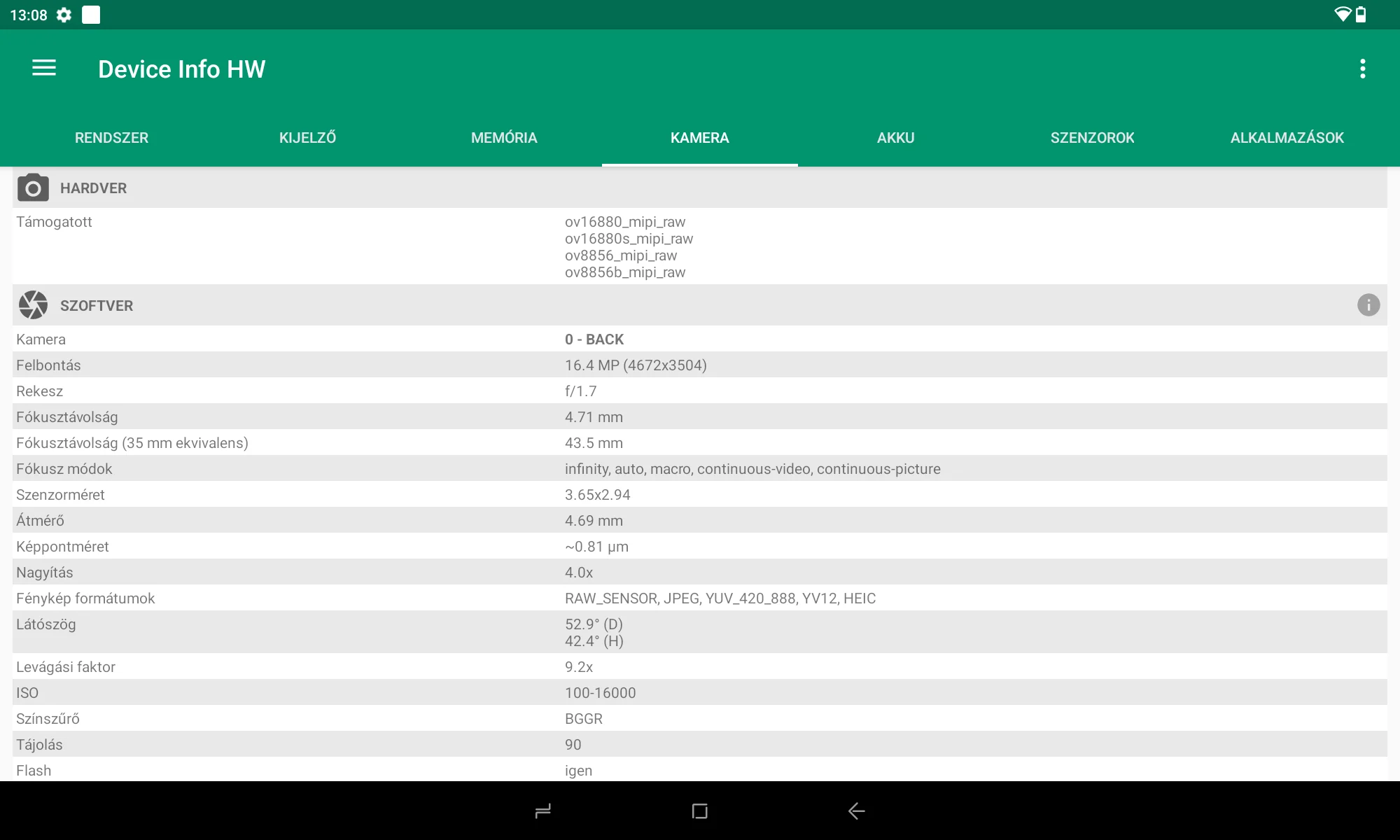
Task: Tap the Felbontás row label
Action: point(48,365)
